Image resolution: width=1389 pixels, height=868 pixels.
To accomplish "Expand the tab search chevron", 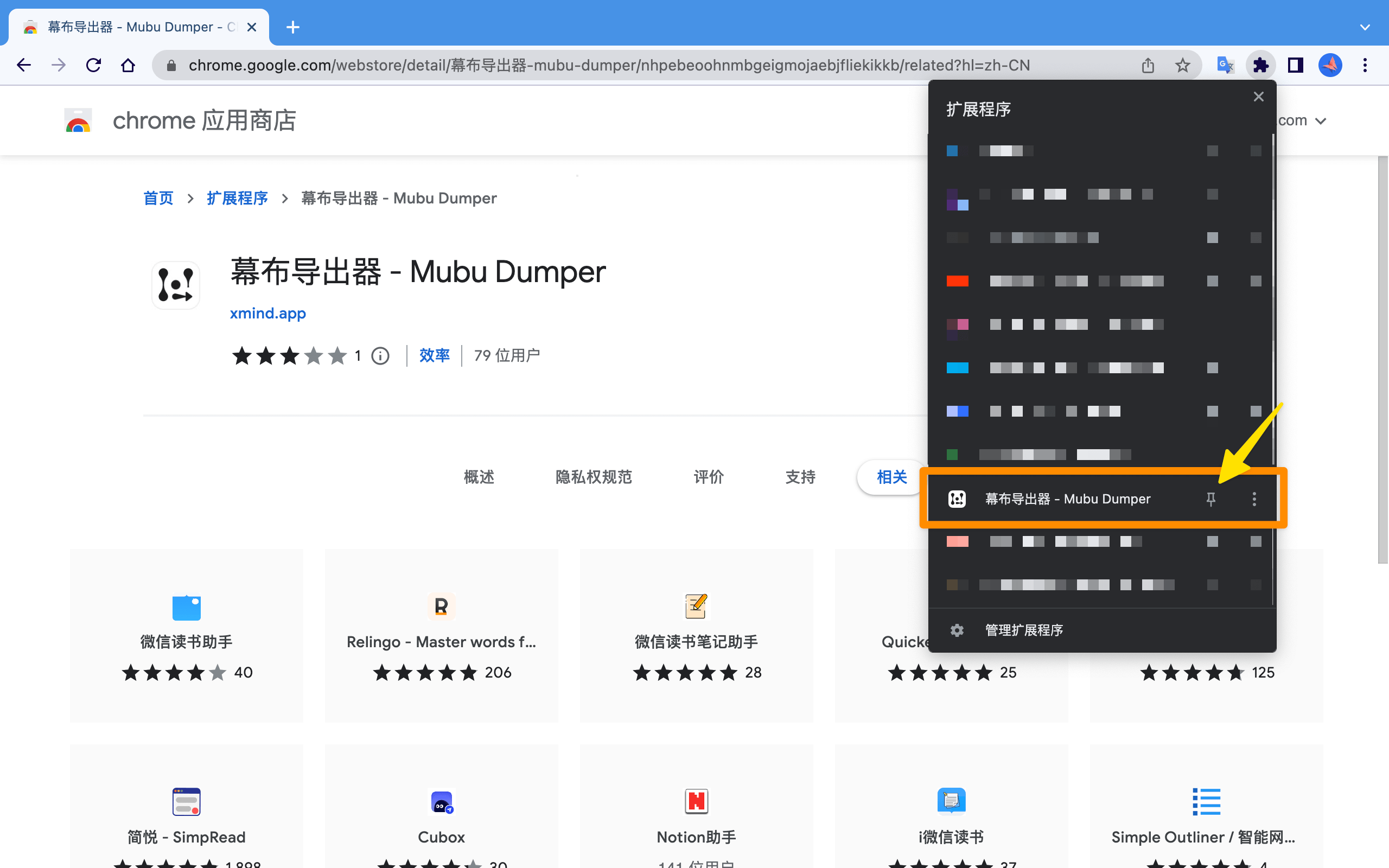I will click(1365, 27).
